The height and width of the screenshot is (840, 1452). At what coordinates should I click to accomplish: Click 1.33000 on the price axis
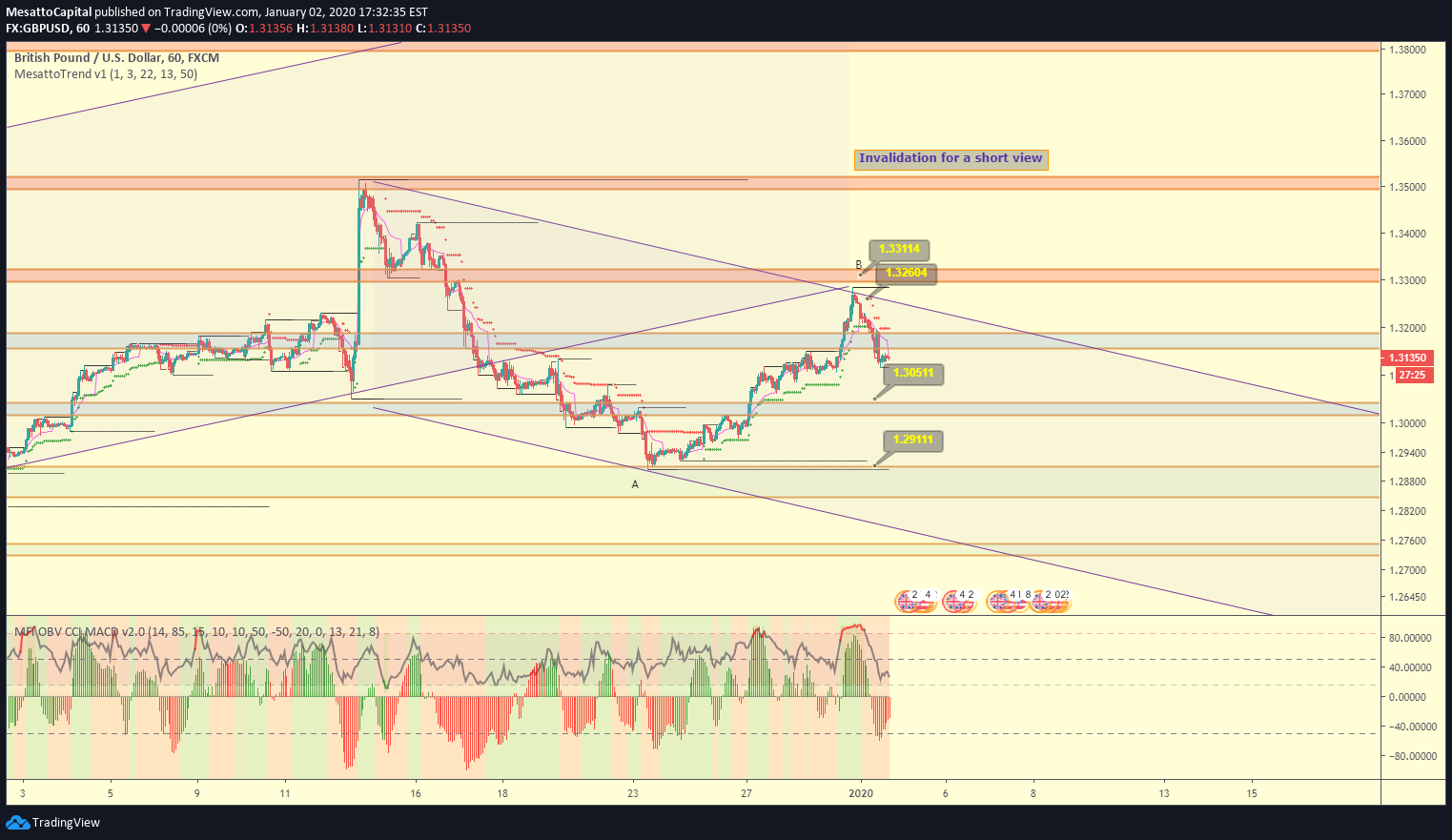click(x=1407, y=280)
